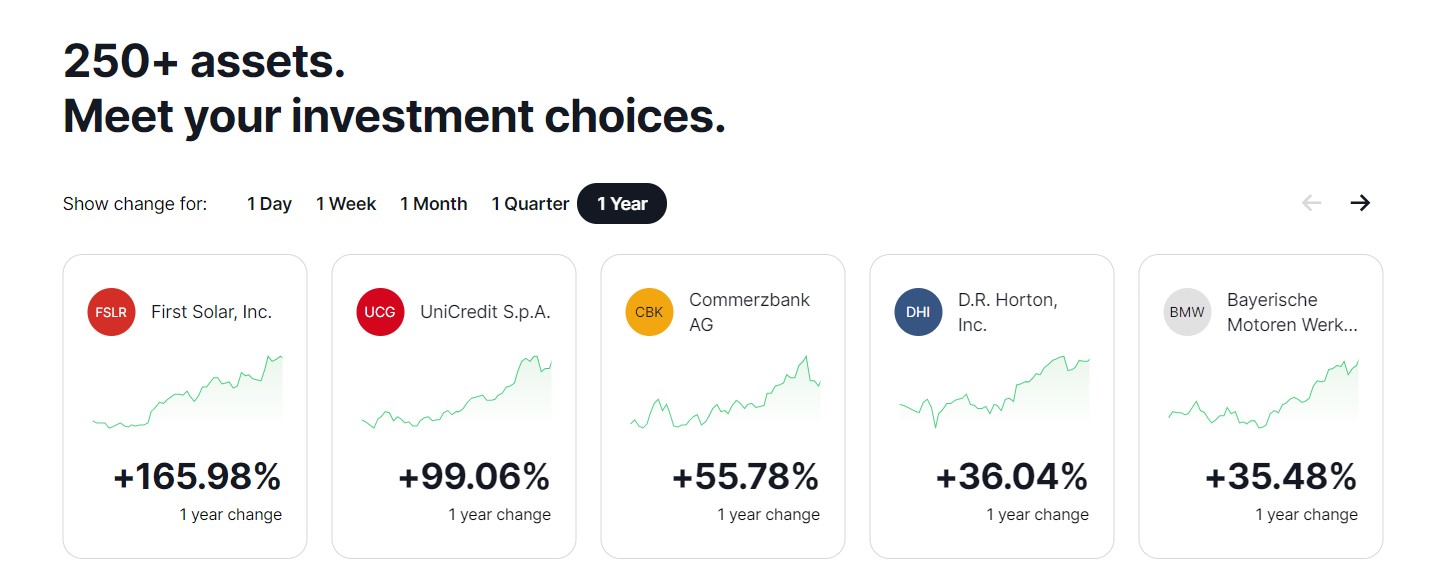Choose the 1 Quarter period
This screenshot has width=1432, height=585.
pyautogui.click(x=530, y=204)
